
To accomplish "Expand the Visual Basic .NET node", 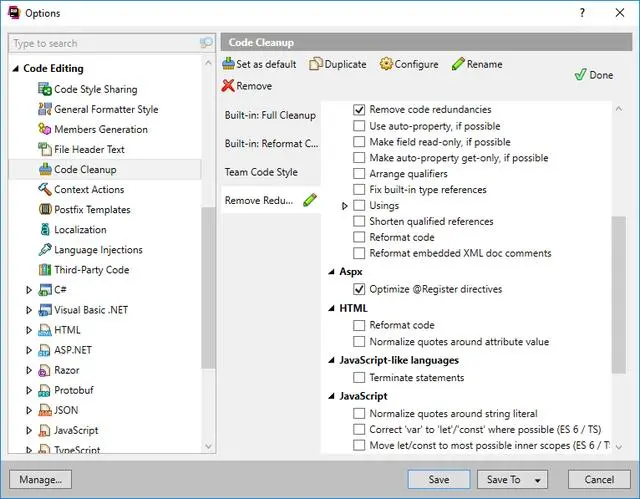I will point(29,310).
